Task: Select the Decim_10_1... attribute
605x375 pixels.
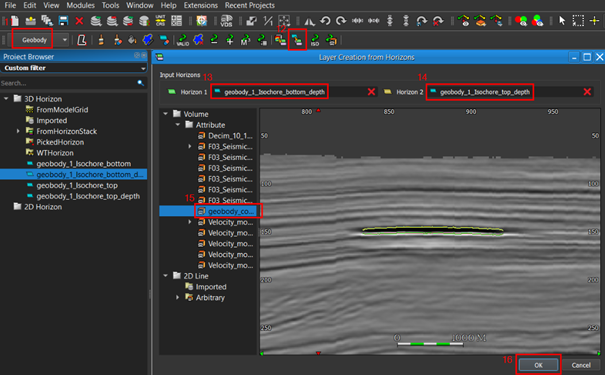Action: (230, 135)
